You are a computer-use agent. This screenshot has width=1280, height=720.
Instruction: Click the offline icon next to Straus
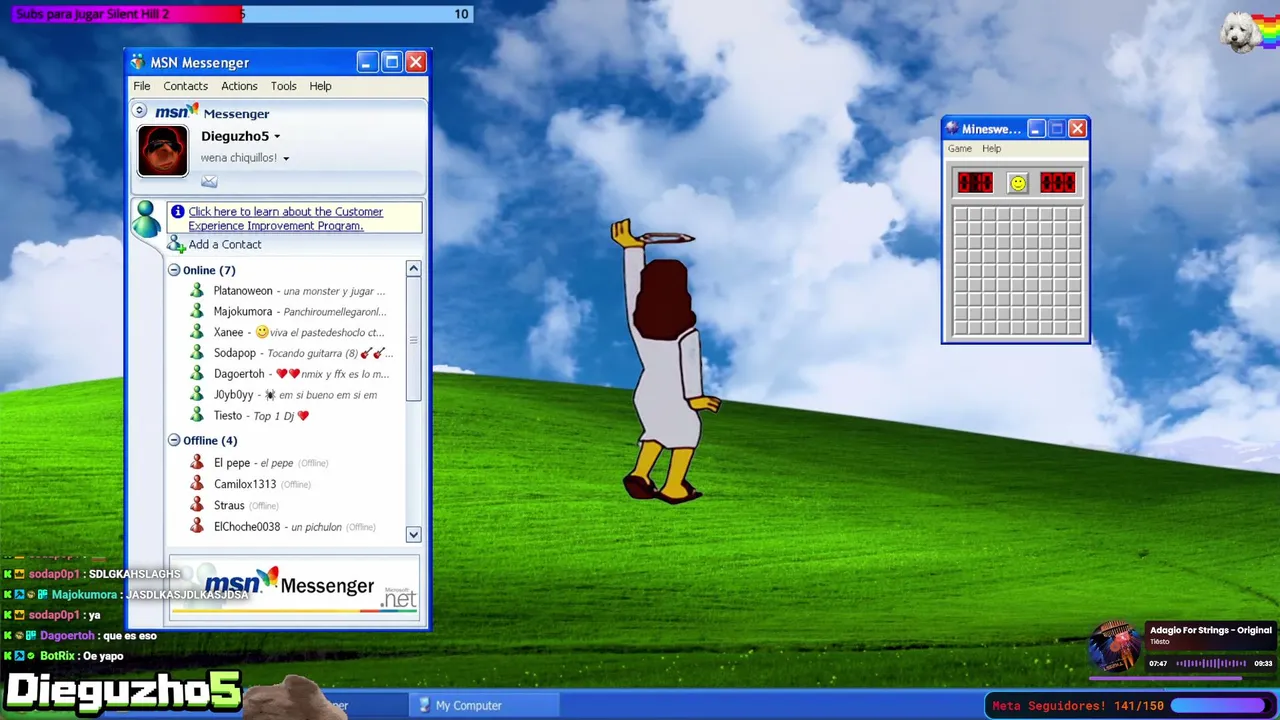click(197, 505)
